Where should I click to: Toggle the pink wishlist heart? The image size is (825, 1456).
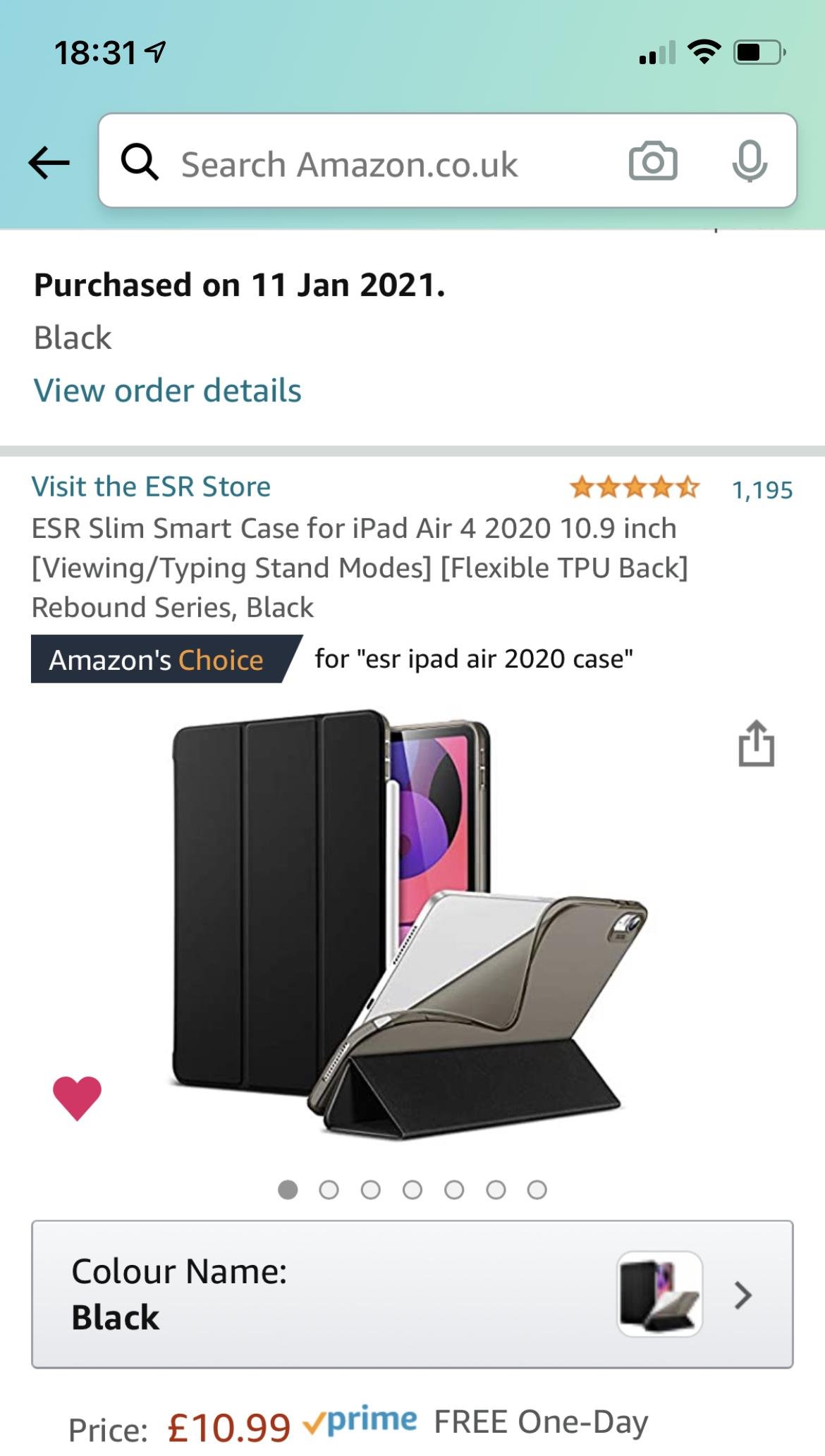[78, 1098]
